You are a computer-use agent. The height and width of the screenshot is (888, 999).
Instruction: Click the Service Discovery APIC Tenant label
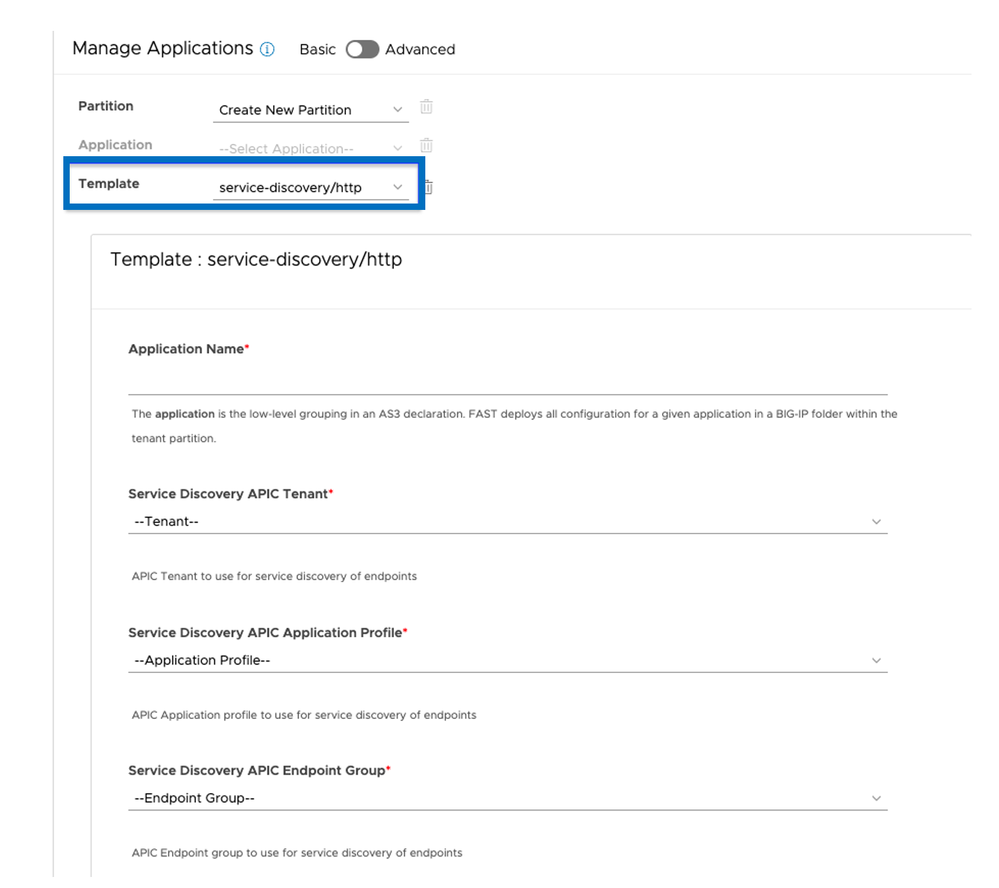click(228, 494)
